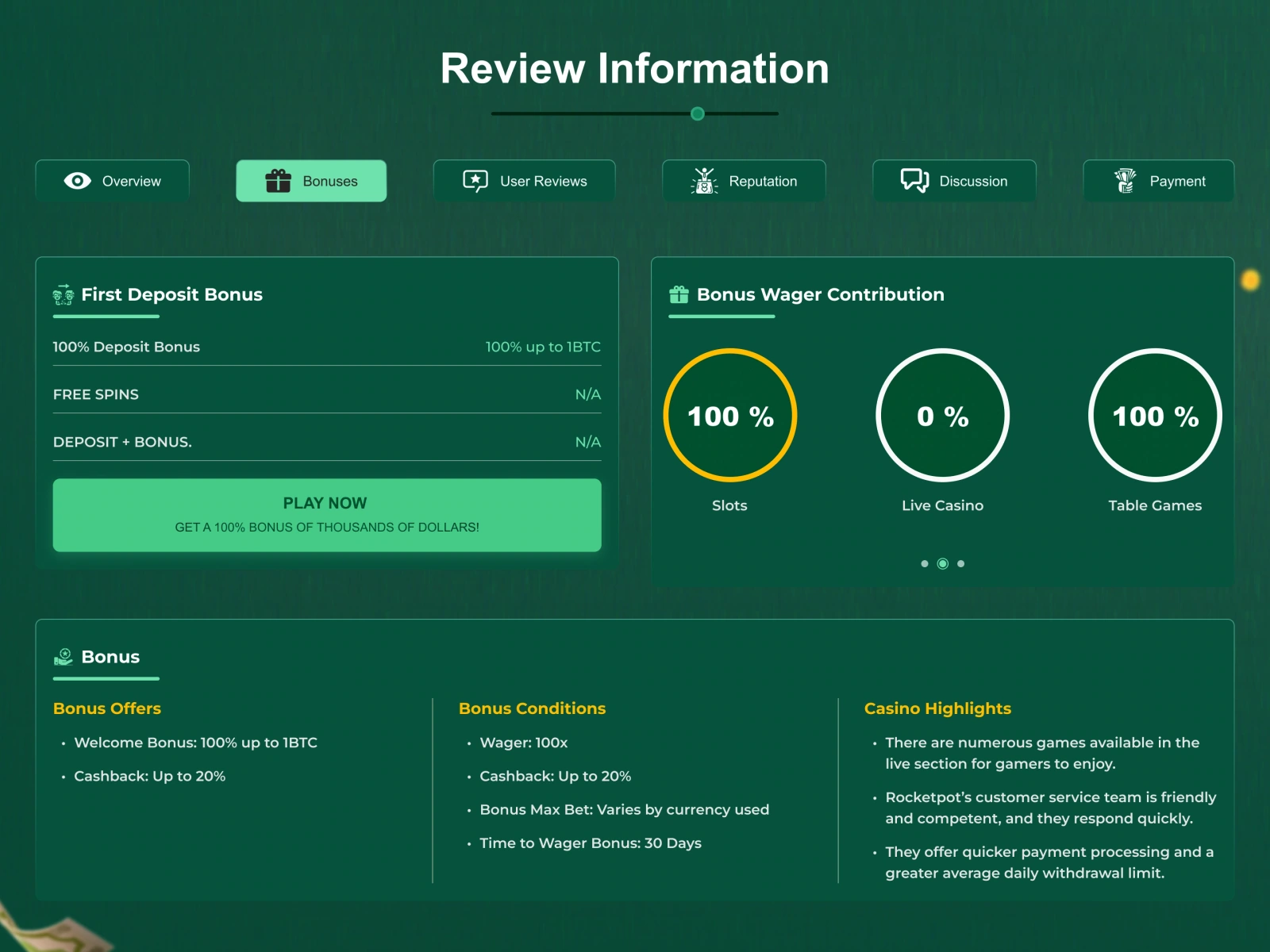Viewport: 1270px width, 952px height.
Task: Click the hand-coin icon beside Bonus heading
Action: pyautogui.click(x=63, y=657)
